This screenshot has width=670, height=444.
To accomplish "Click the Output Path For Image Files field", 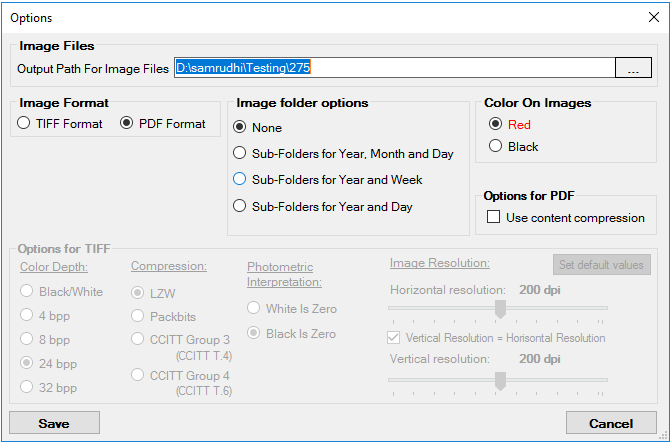I will coord(393,68).
